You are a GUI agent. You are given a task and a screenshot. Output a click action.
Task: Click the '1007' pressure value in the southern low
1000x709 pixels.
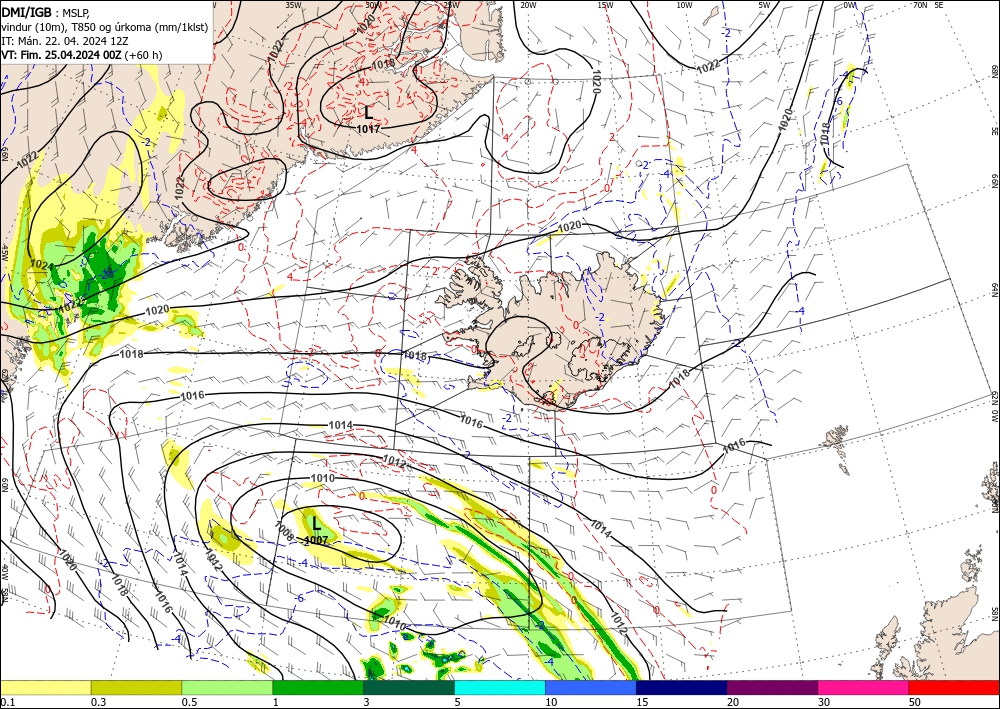tap(316, 540)
